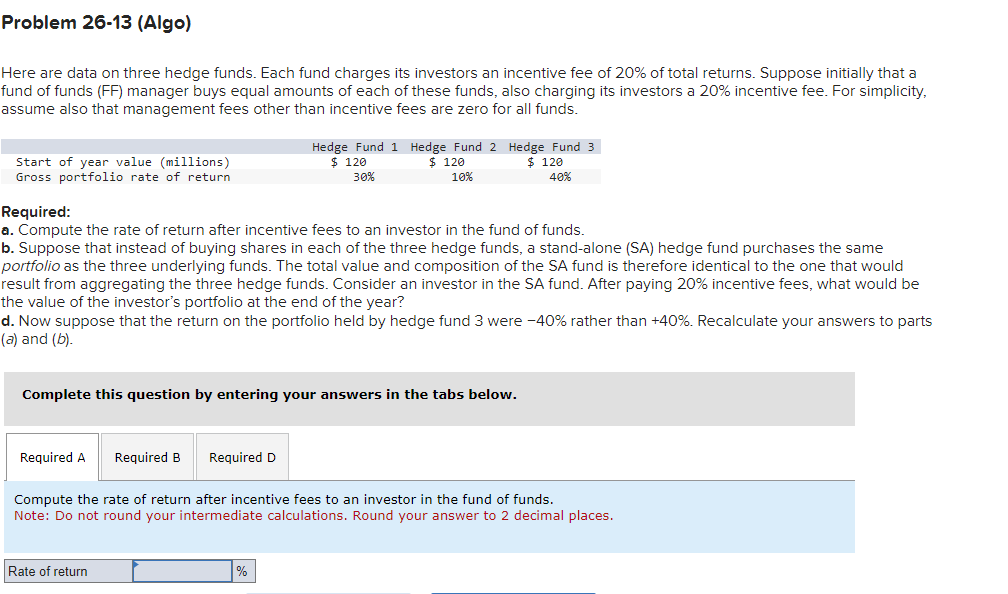Click the Rate of return label cell
1008x594 pixels.
point(69,571)
